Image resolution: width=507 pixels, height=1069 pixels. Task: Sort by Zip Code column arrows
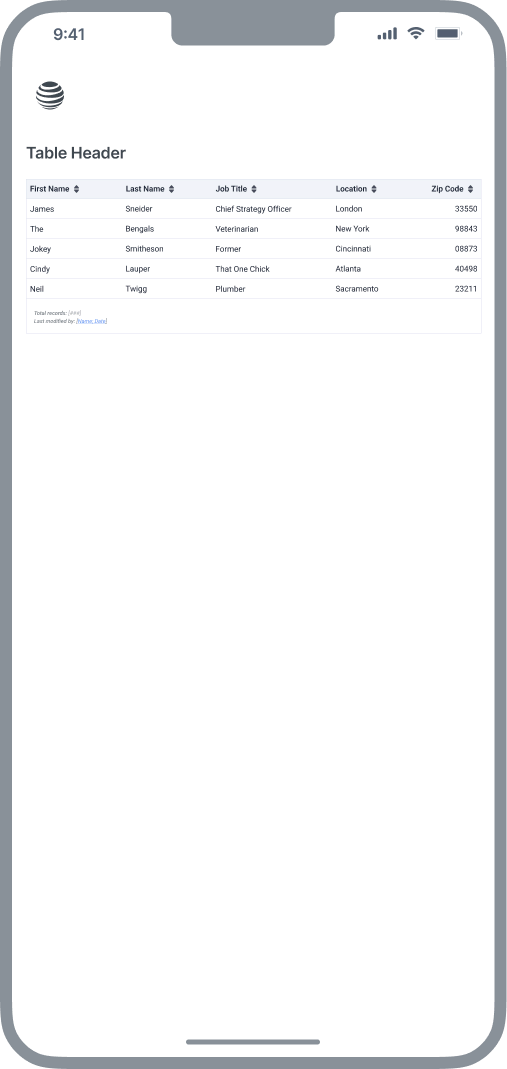pyautogui.click(x=470, y=189)
